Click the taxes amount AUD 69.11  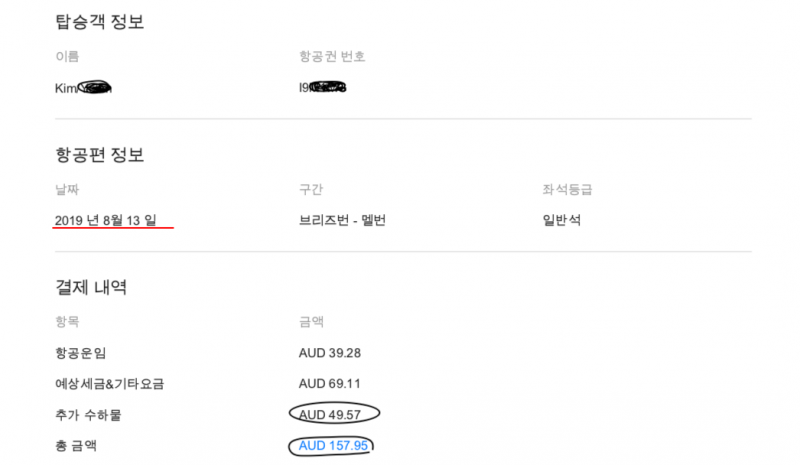click(x=330, y=383)
